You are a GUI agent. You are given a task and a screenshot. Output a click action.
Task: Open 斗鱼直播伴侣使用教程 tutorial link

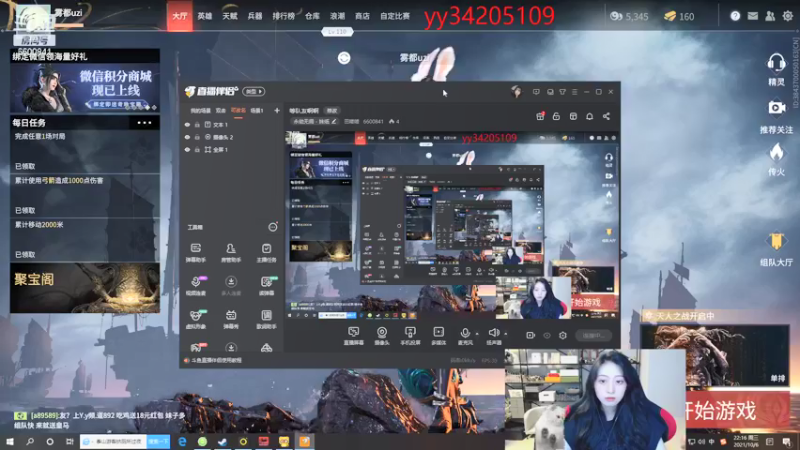216,360
